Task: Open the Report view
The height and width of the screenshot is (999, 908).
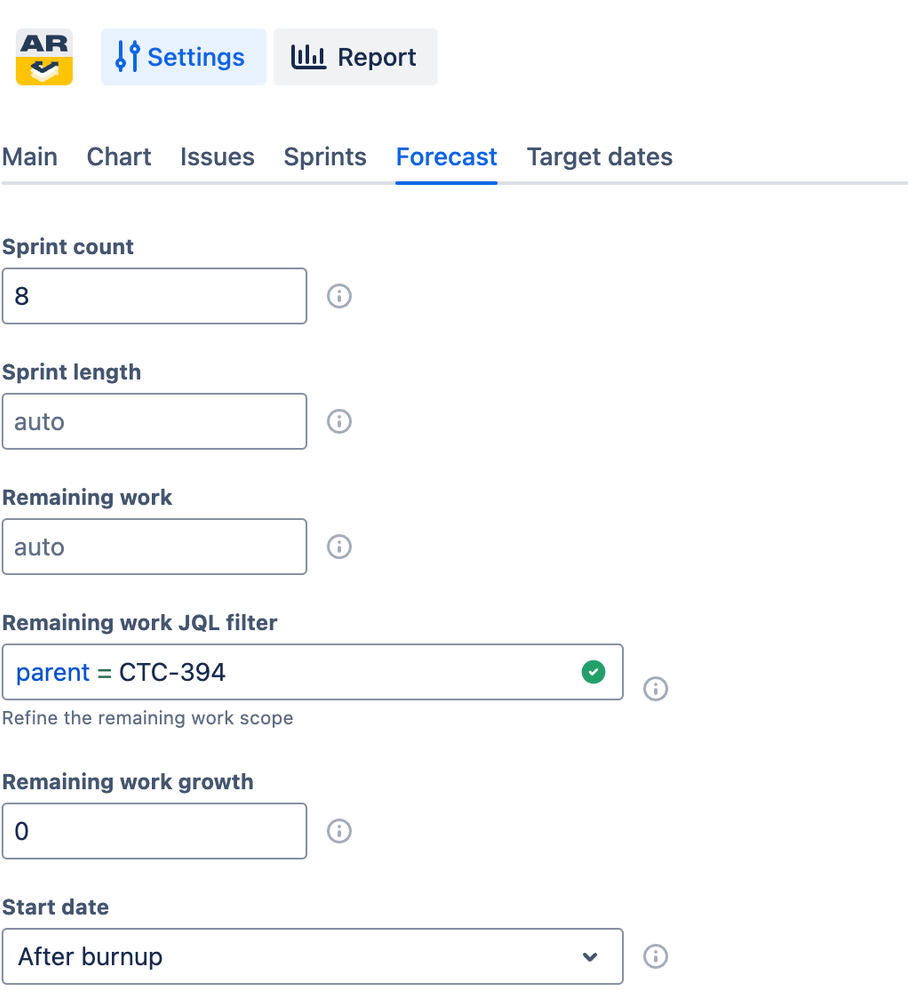Action: 355,57
